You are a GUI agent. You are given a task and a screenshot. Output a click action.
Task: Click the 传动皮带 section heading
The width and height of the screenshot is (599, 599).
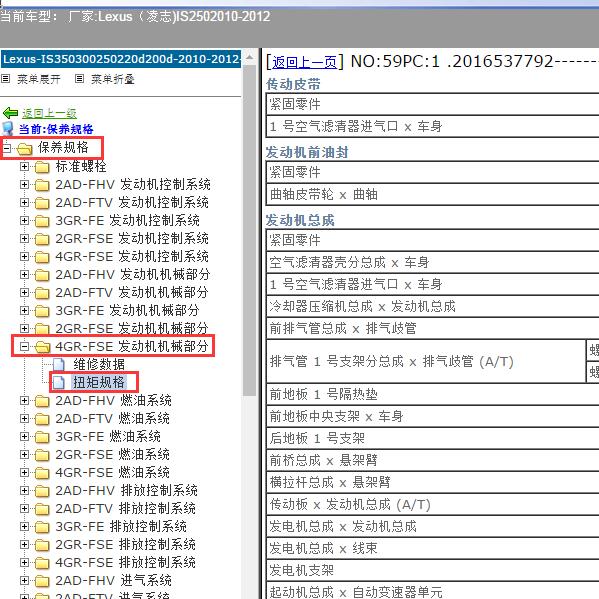click(x=293, y=84)
